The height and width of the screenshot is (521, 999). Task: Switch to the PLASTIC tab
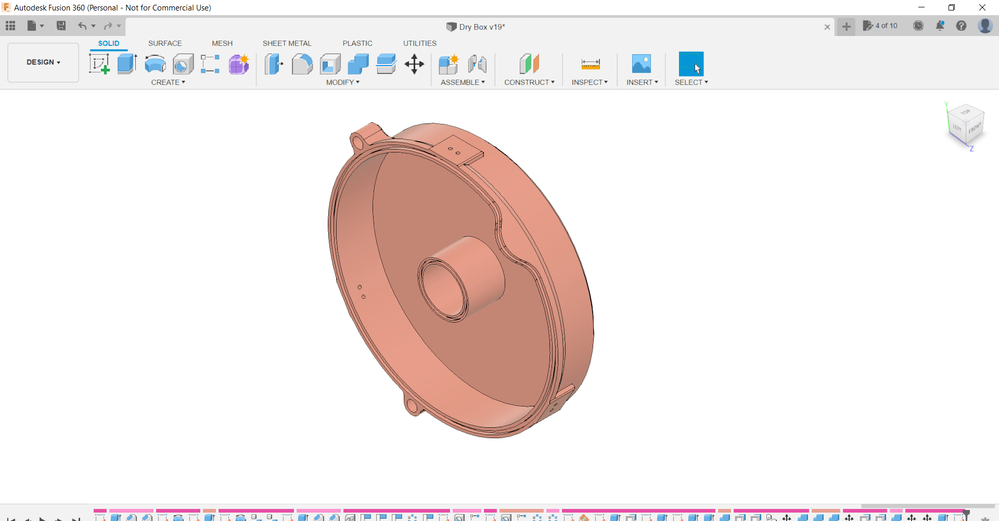357,43
